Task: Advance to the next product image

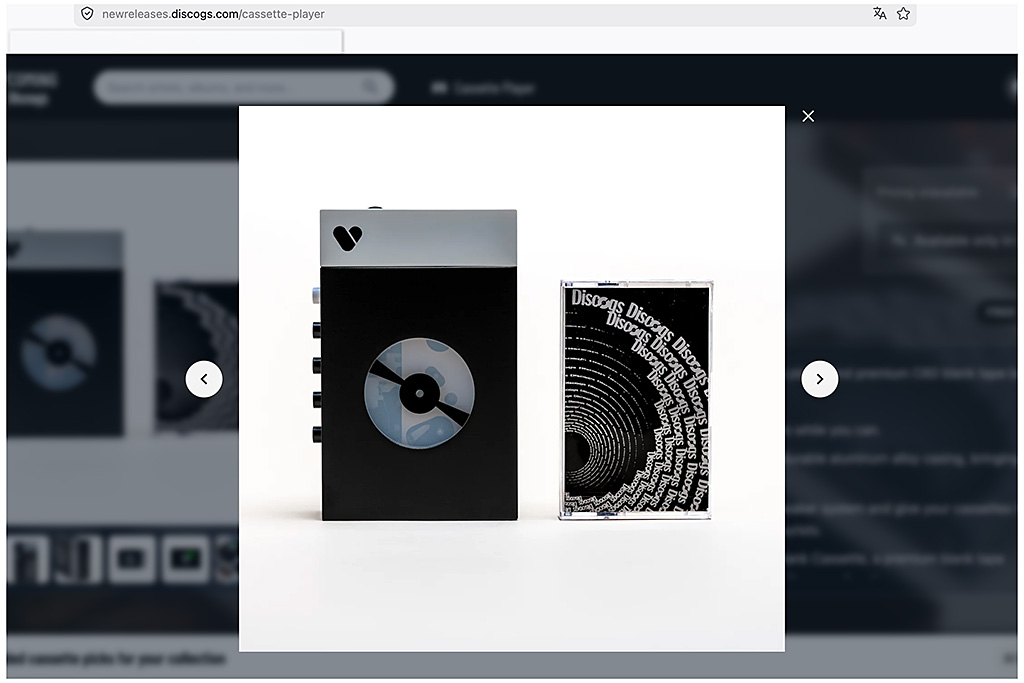Action: click(820, 379)
